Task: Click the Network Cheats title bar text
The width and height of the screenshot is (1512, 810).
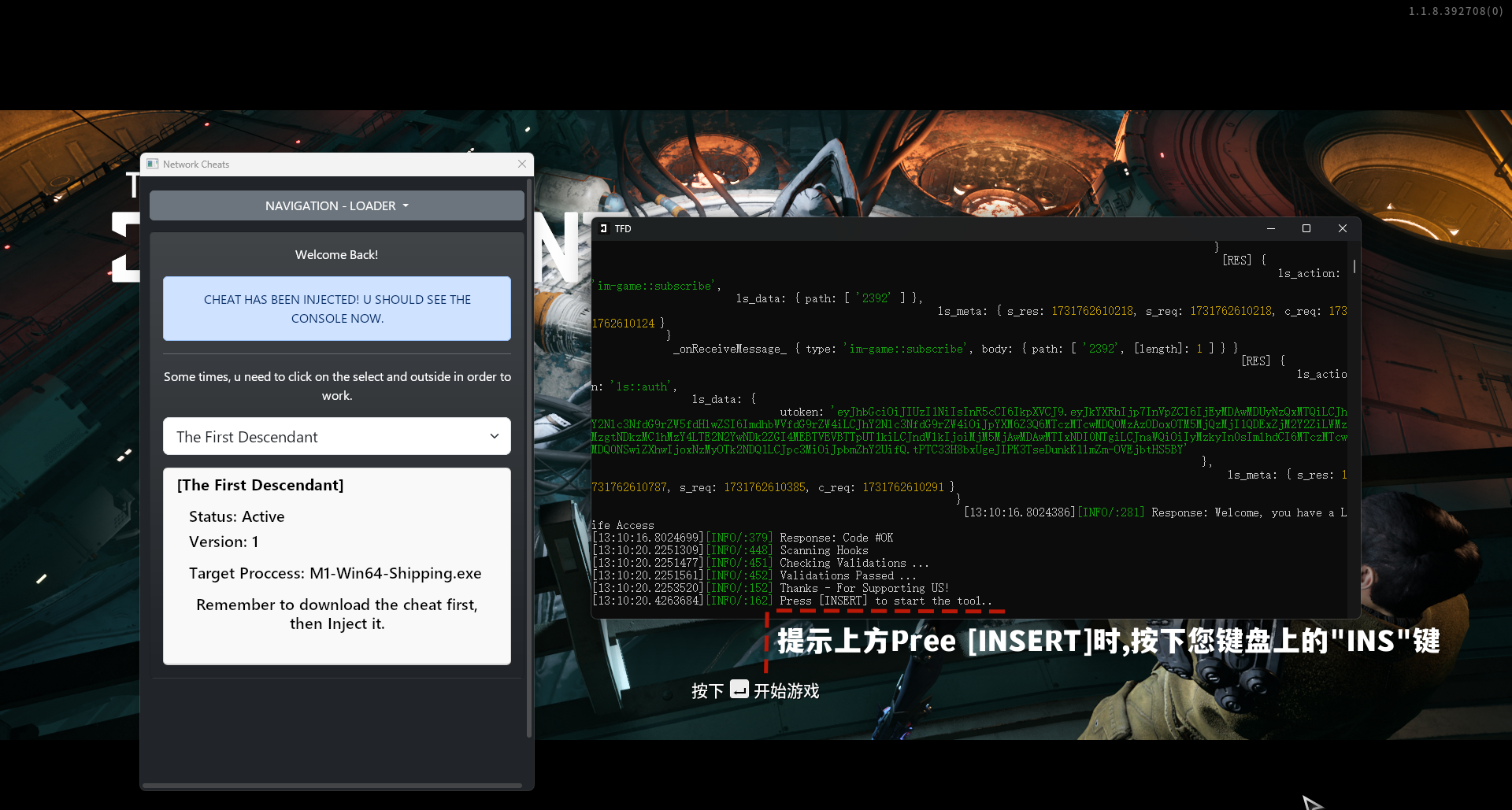Action: (196, 164)
